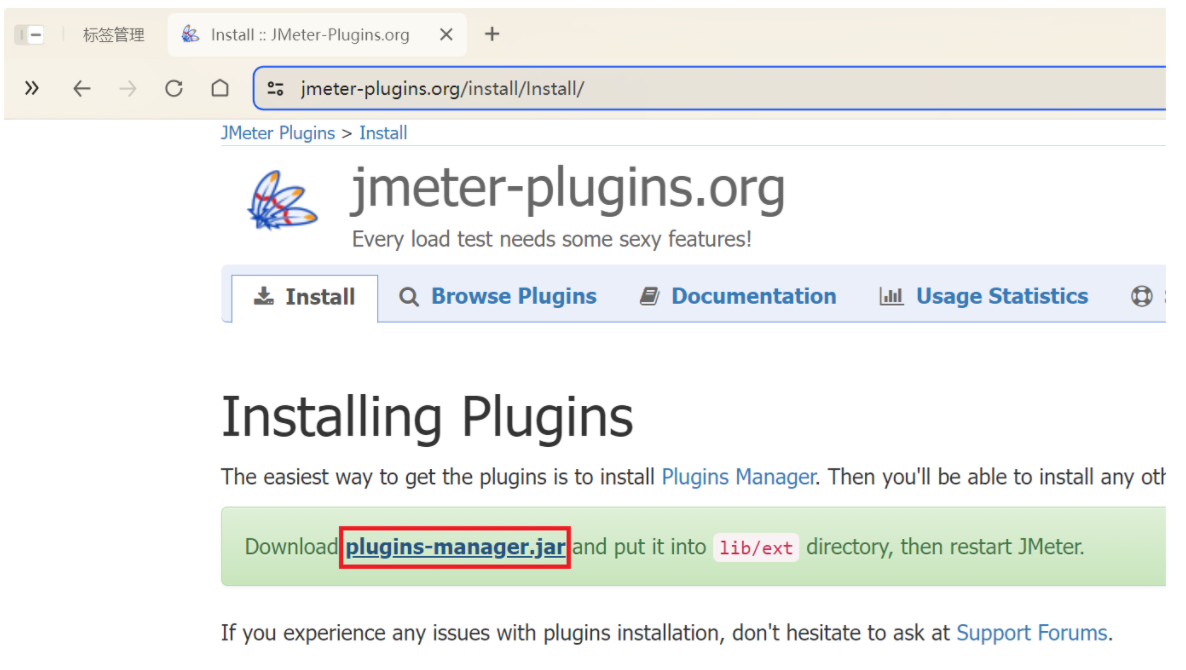Click the tab manager toggle icon

[x=29, y=34]
